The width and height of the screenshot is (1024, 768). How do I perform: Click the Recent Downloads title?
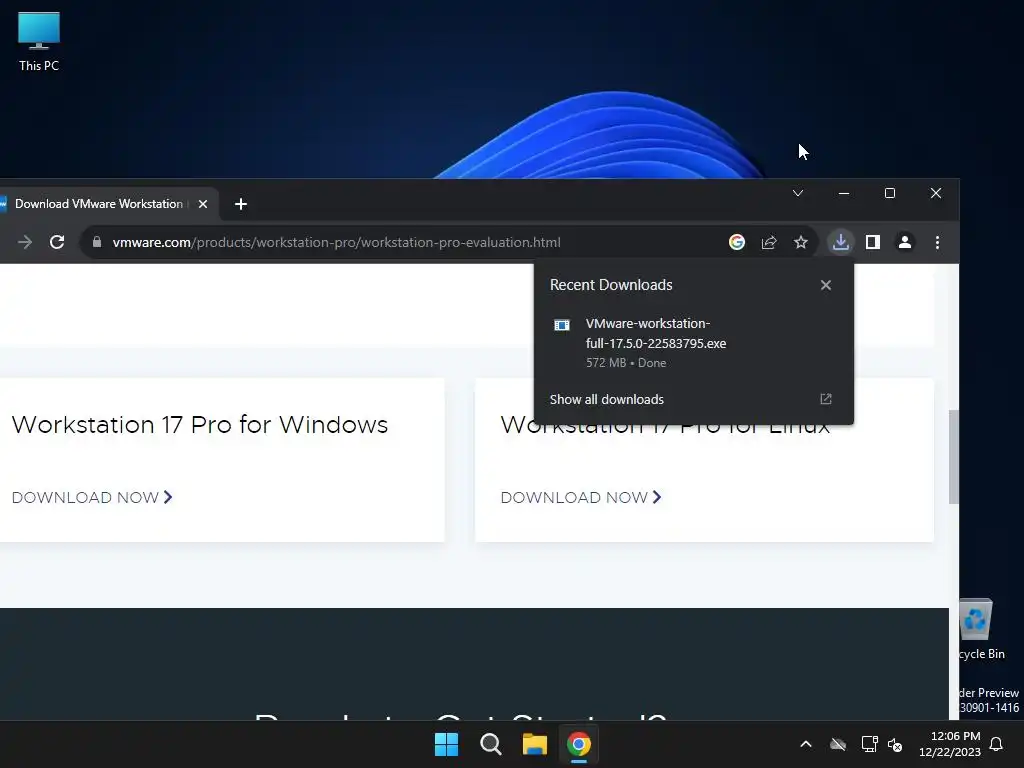click(611, 285)
